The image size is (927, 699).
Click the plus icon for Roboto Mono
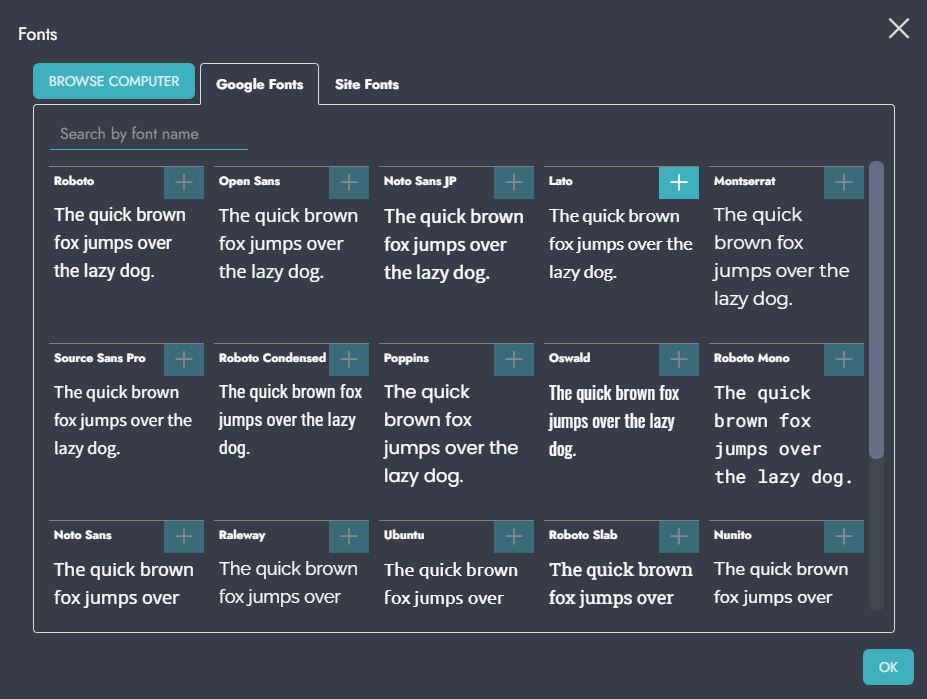[x=843, y=359]
